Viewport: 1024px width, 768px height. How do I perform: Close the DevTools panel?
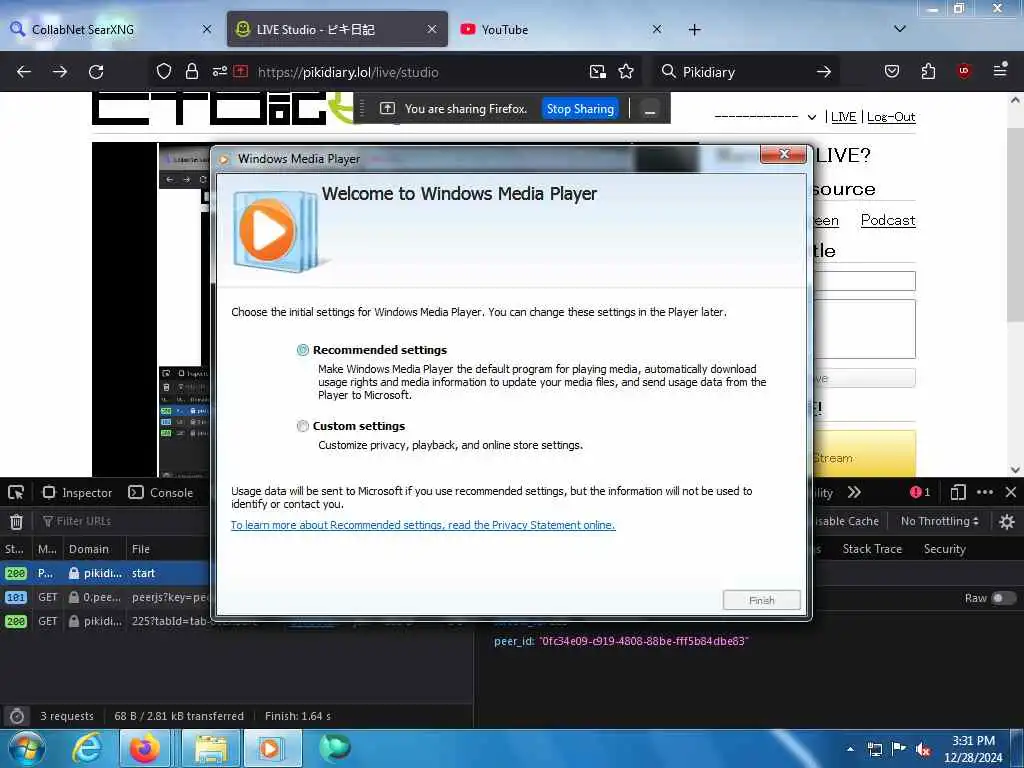click(x=1011, y=492)
